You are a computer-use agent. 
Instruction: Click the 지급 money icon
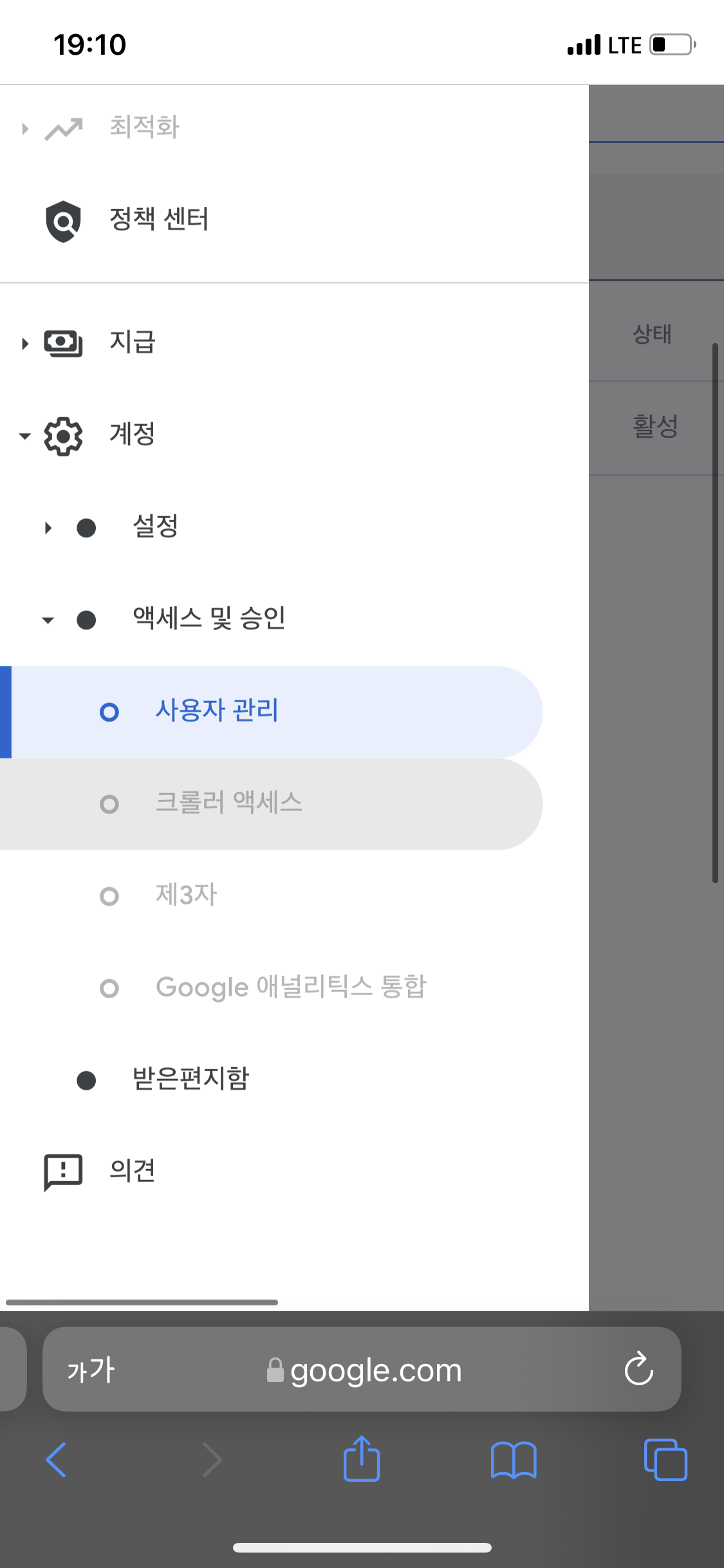(x=63, y=343)
